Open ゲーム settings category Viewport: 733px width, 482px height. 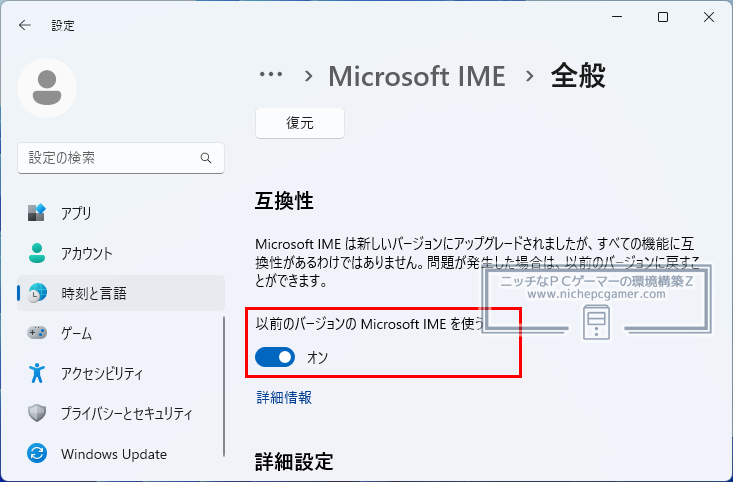121,333
